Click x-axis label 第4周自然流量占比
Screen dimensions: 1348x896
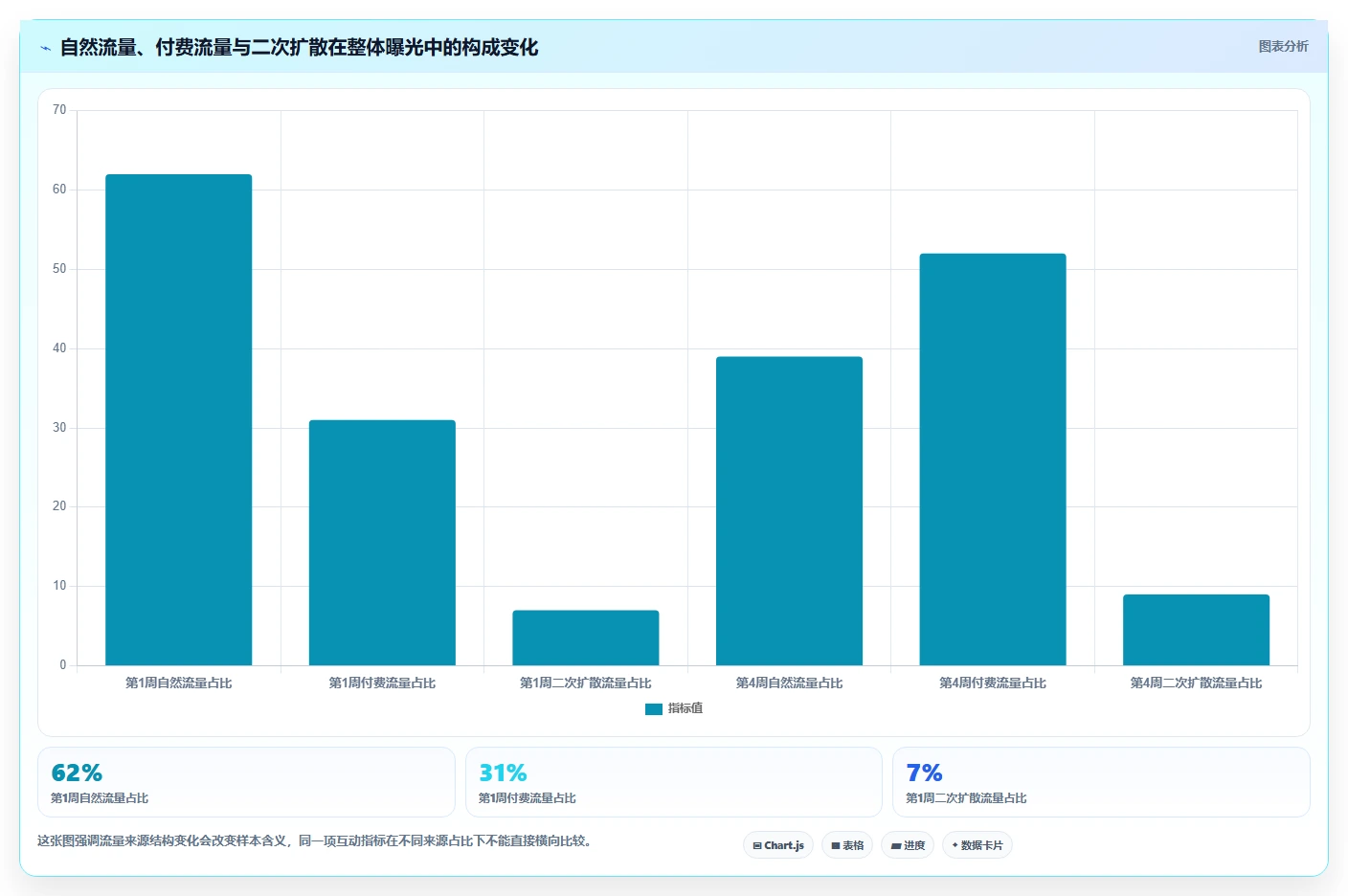(x=789, y=683)
